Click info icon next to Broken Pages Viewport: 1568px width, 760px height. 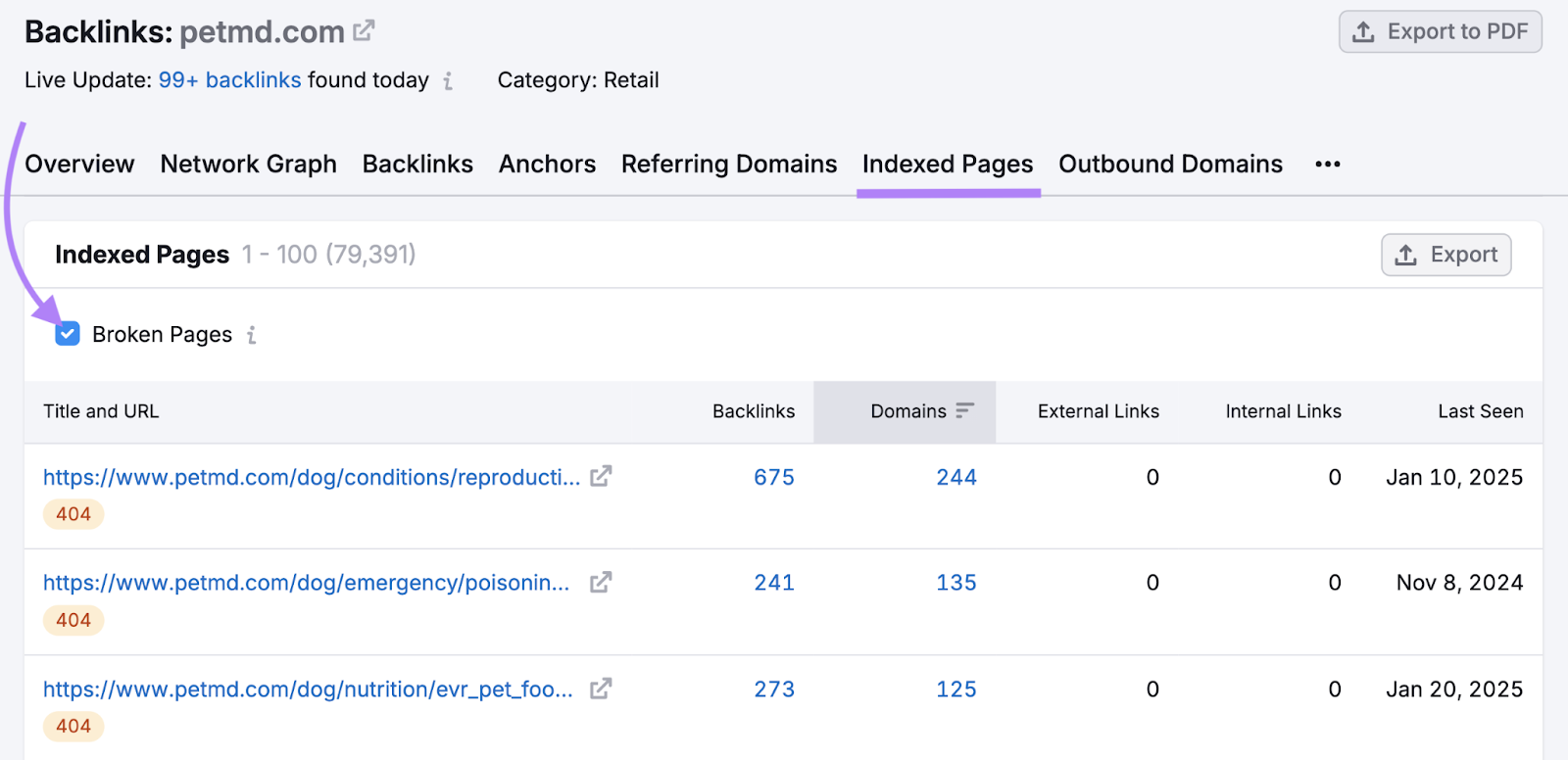pos(252,335)
